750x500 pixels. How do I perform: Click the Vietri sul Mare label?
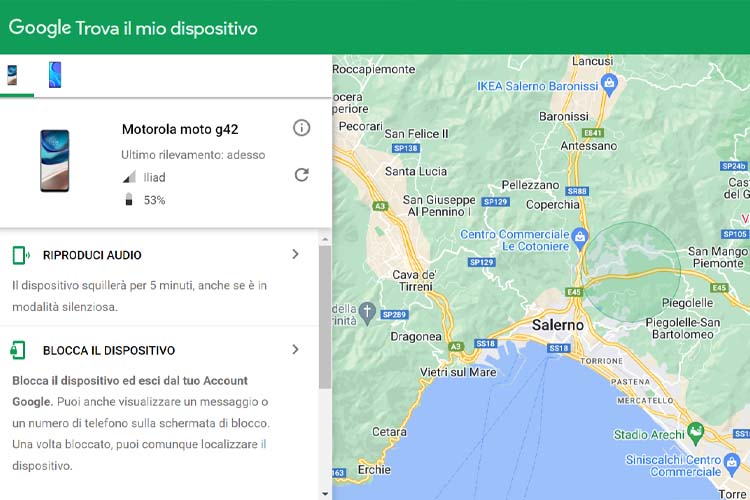458,372
